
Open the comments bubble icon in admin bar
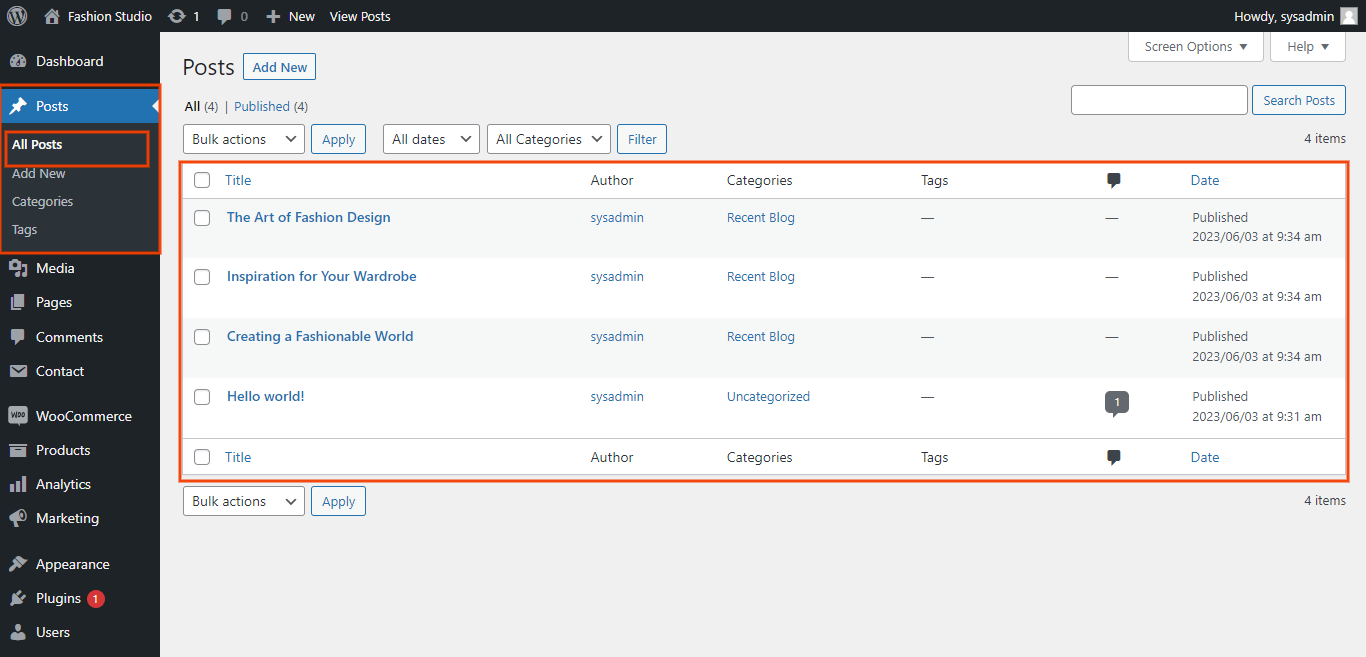coord(225,16)
